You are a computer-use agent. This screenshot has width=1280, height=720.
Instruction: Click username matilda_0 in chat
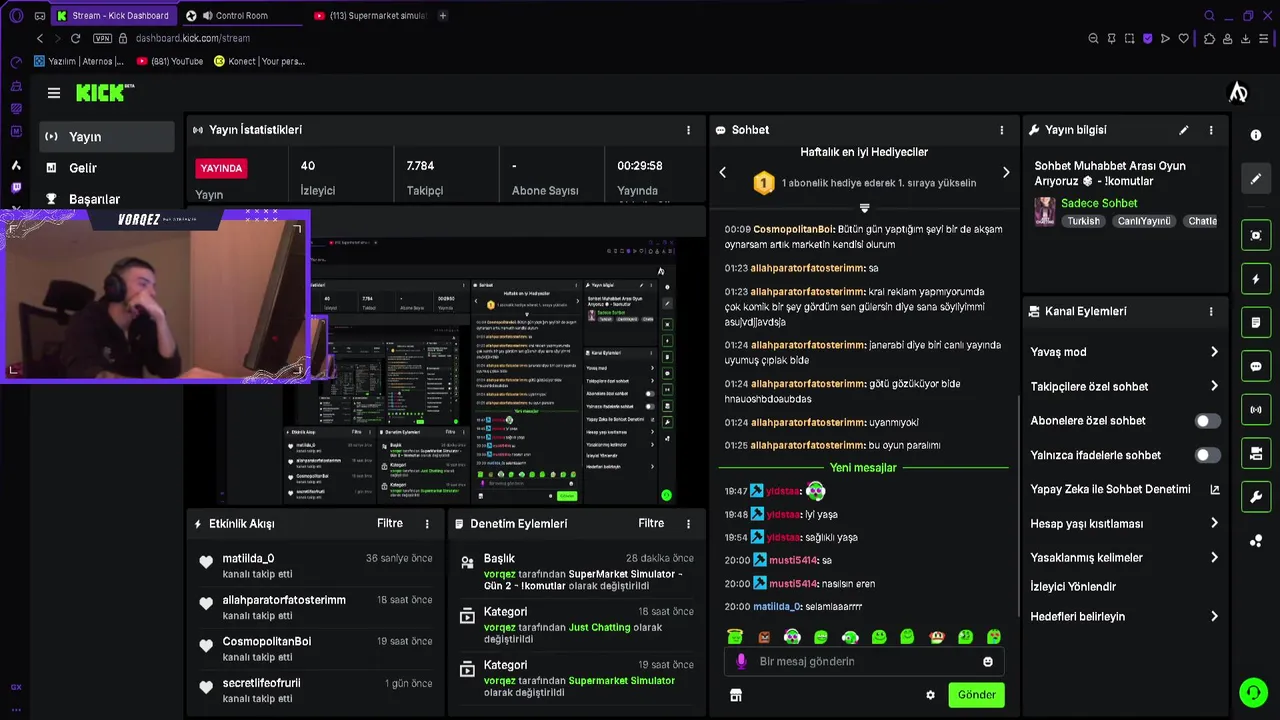[776, 606]
